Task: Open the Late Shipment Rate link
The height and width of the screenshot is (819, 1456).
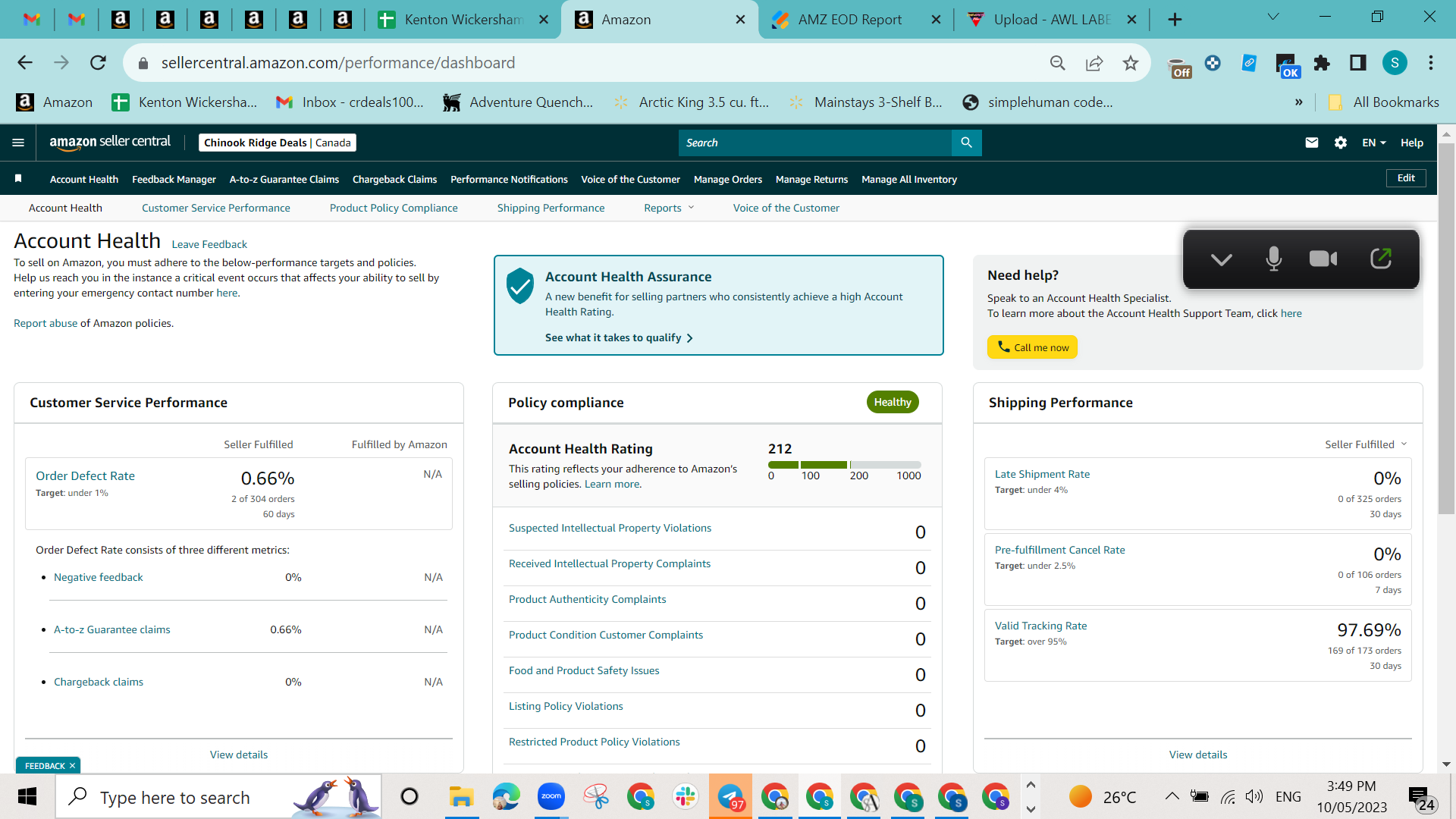Action: pyautogui.click(x=1042, y=474)
